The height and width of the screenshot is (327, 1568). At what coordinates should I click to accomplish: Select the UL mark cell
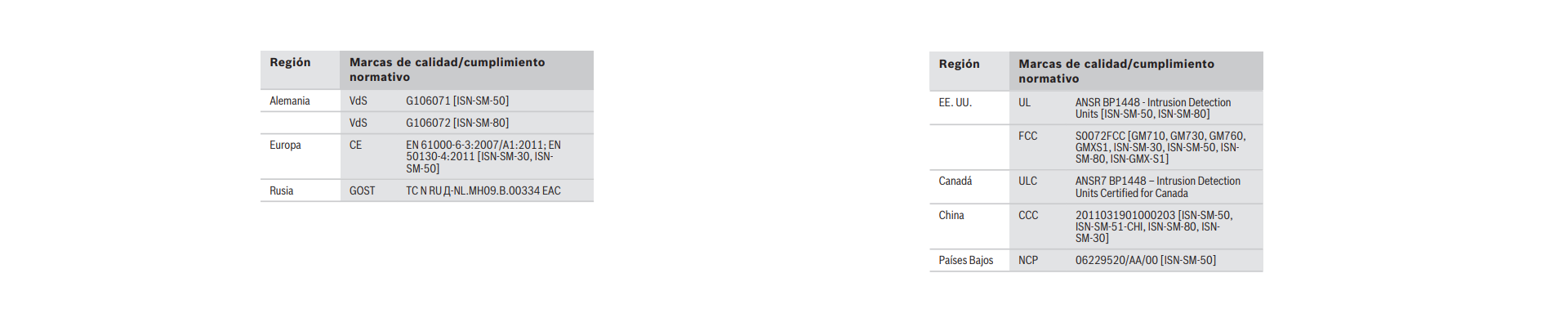click(x=1024, y=103)
